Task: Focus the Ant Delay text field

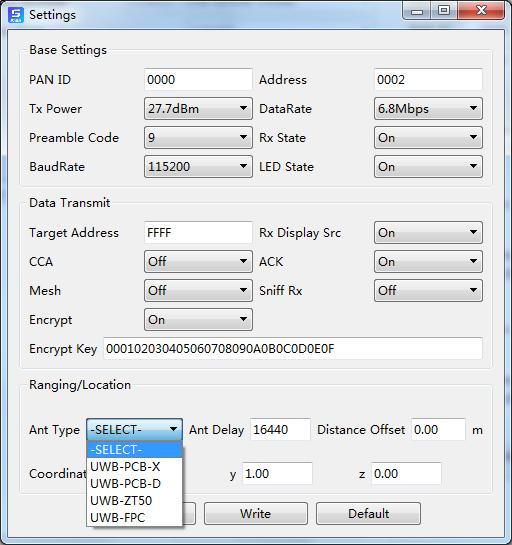Action: click(280, 430)
